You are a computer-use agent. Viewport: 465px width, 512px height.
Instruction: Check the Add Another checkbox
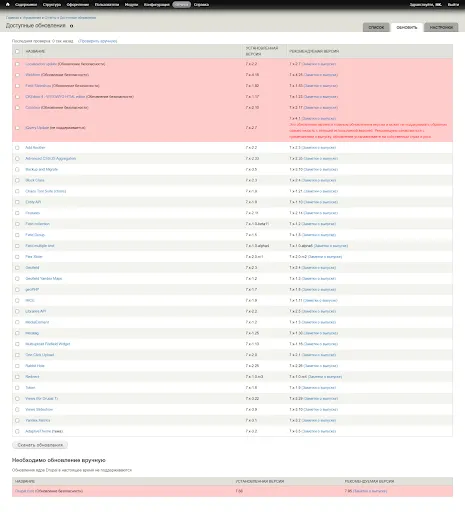click(17, 148)
